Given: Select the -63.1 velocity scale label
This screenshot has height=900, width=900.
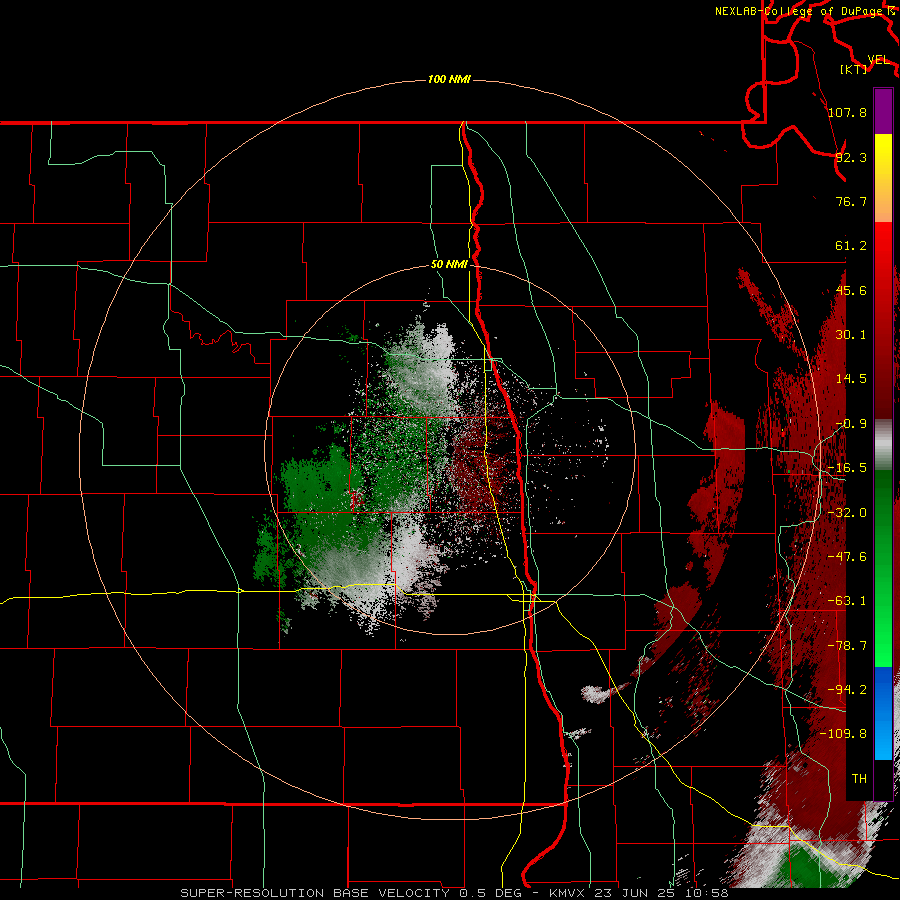Looking at the screenshot, I should 847,601.
